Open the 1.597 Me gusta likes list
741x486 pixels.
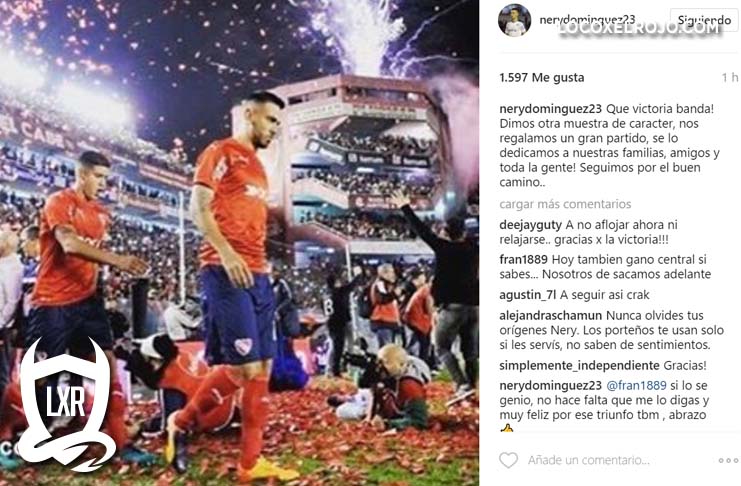542,78
